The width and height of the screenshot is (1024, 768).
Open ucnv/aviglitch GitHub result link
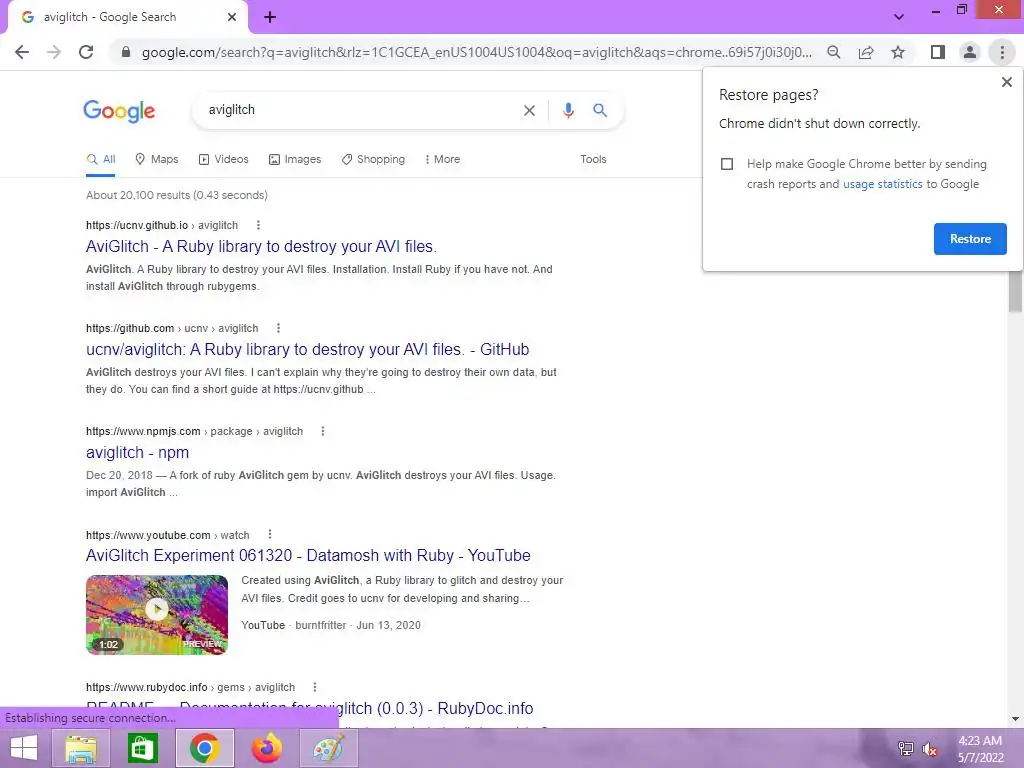pyautogui.click(x=308, y=350)
